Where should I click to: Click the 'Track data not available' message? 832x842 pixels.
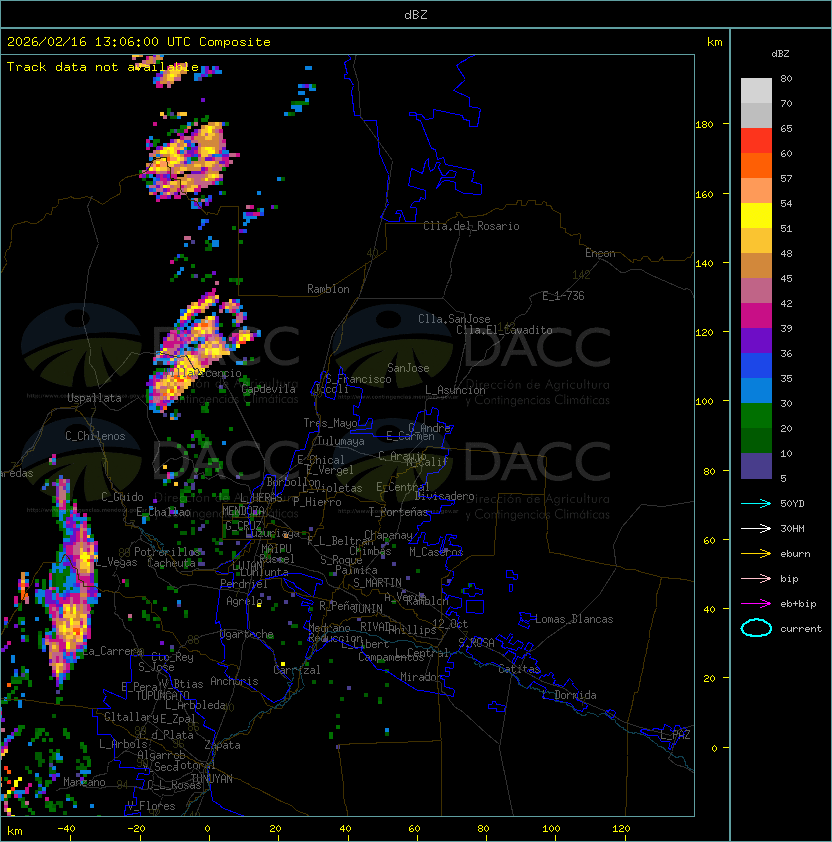pyautogui.click(x=102, y=67)
